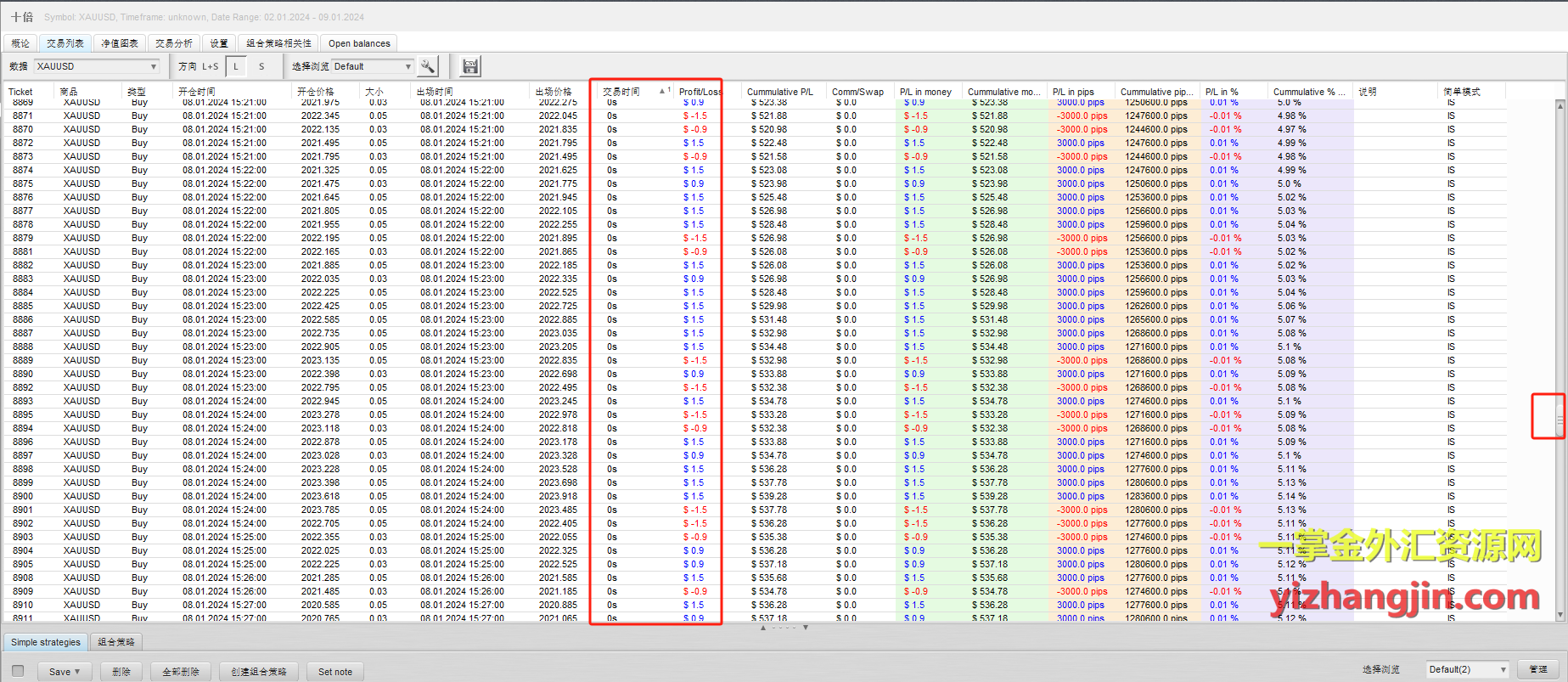The height and width of the screenshot is (682, 1568).
Task: Click the sort arrow in 交易时间 header
Action: (662, 91)
